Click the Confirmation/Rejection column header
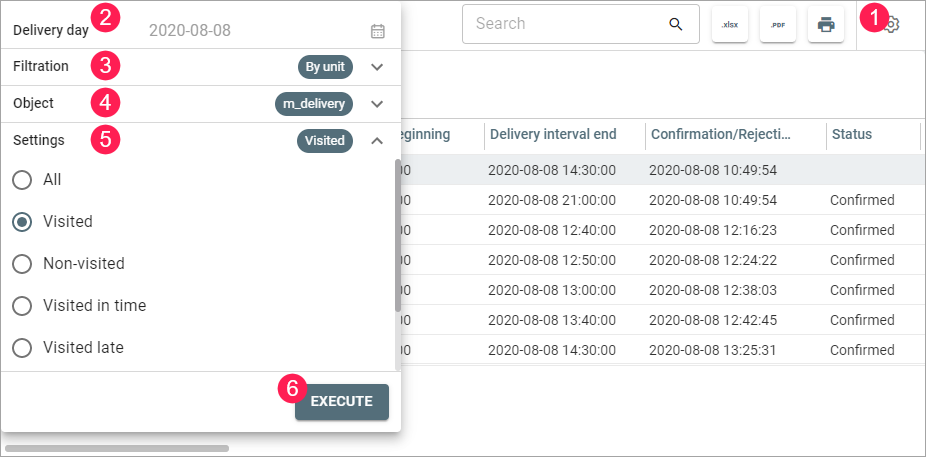Image resolution: width=926 pixels, height=457 pixels. (721, 135)
